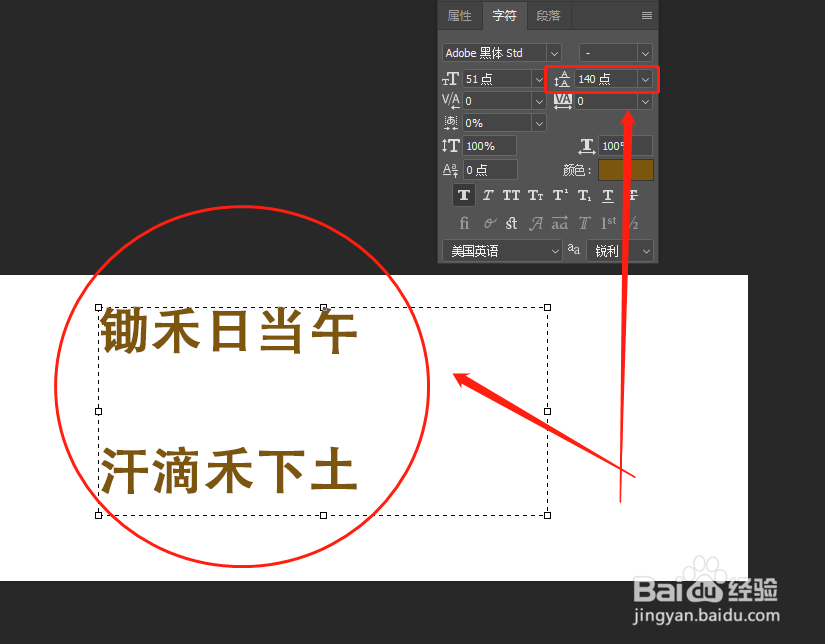Click the Tsume proportional spacing icon
The image size is (825, 644).
tap(450, 123)
